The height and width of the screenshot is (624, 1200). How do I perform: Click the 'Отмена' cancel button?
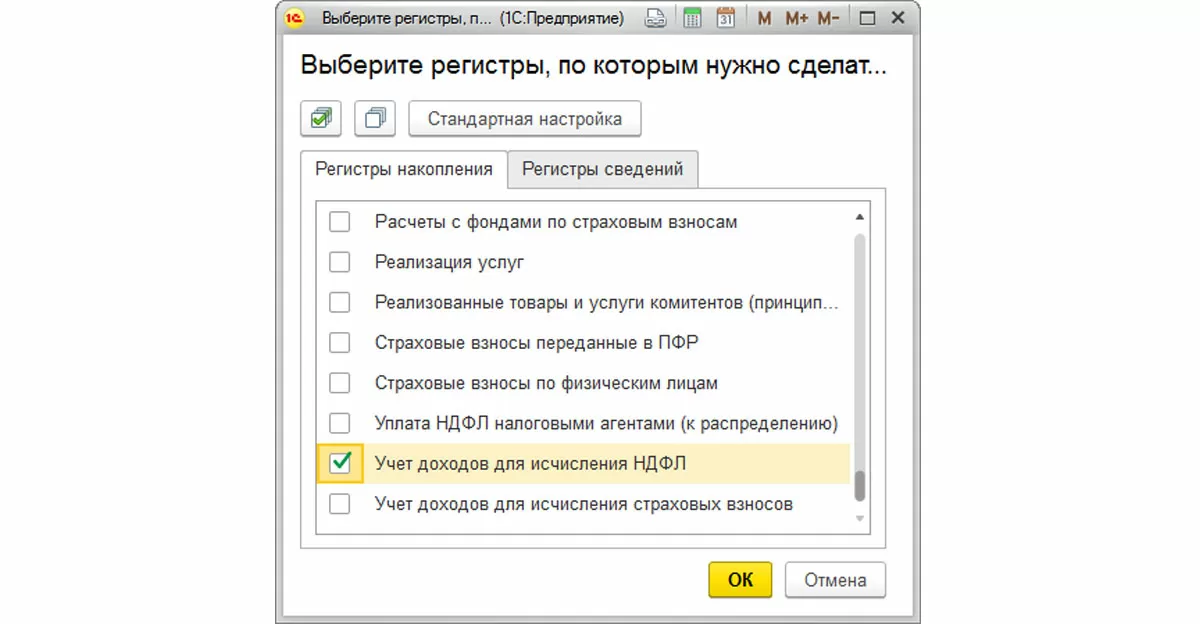pyautogui.click(x=835, y=579)
